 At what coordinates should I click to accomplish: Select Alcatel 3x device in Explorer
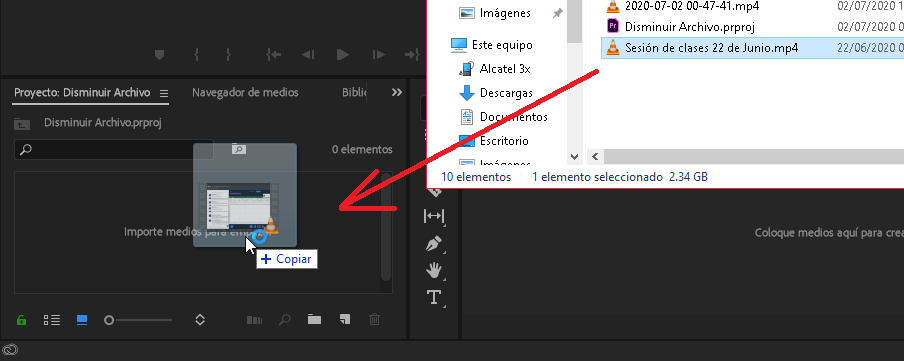495,69
